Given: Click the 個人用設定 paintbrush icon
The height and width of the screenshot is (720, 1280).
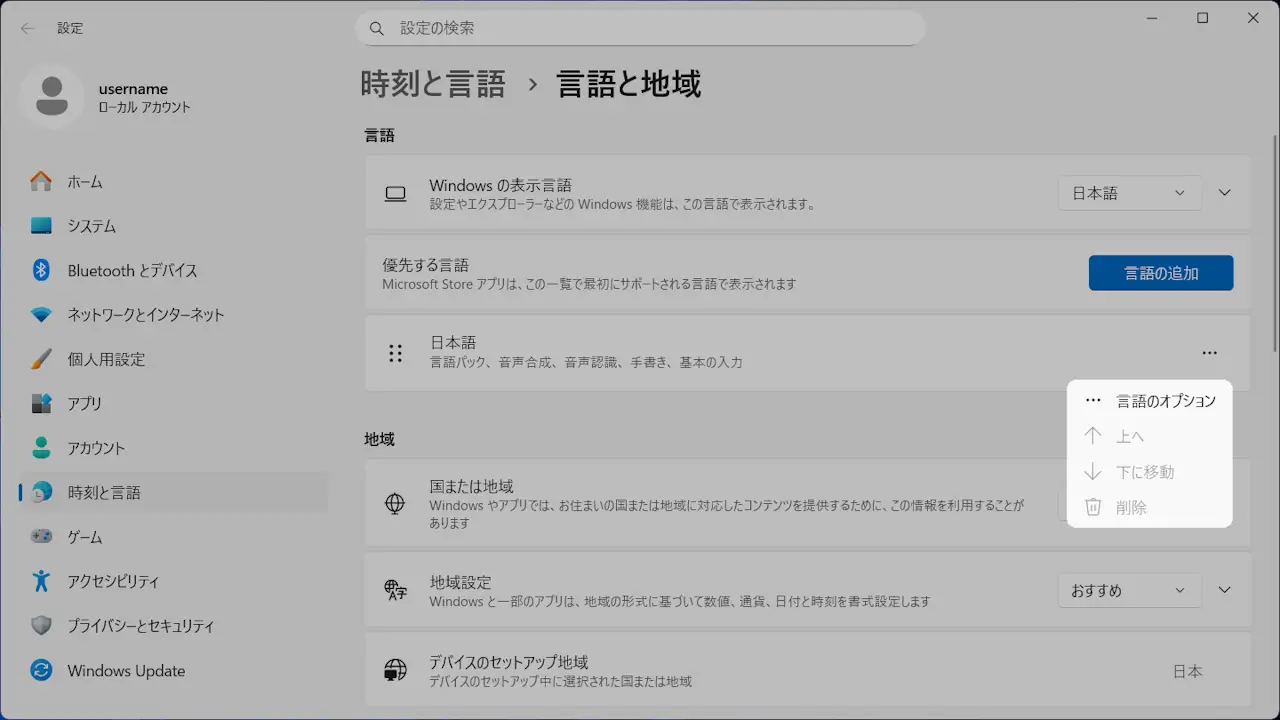Looking at the screenshot, I should 41,359.
